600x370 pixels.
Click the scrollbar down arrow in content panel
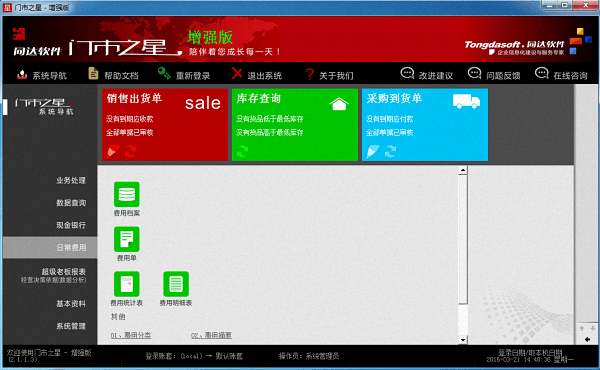[x=463, y=340]
